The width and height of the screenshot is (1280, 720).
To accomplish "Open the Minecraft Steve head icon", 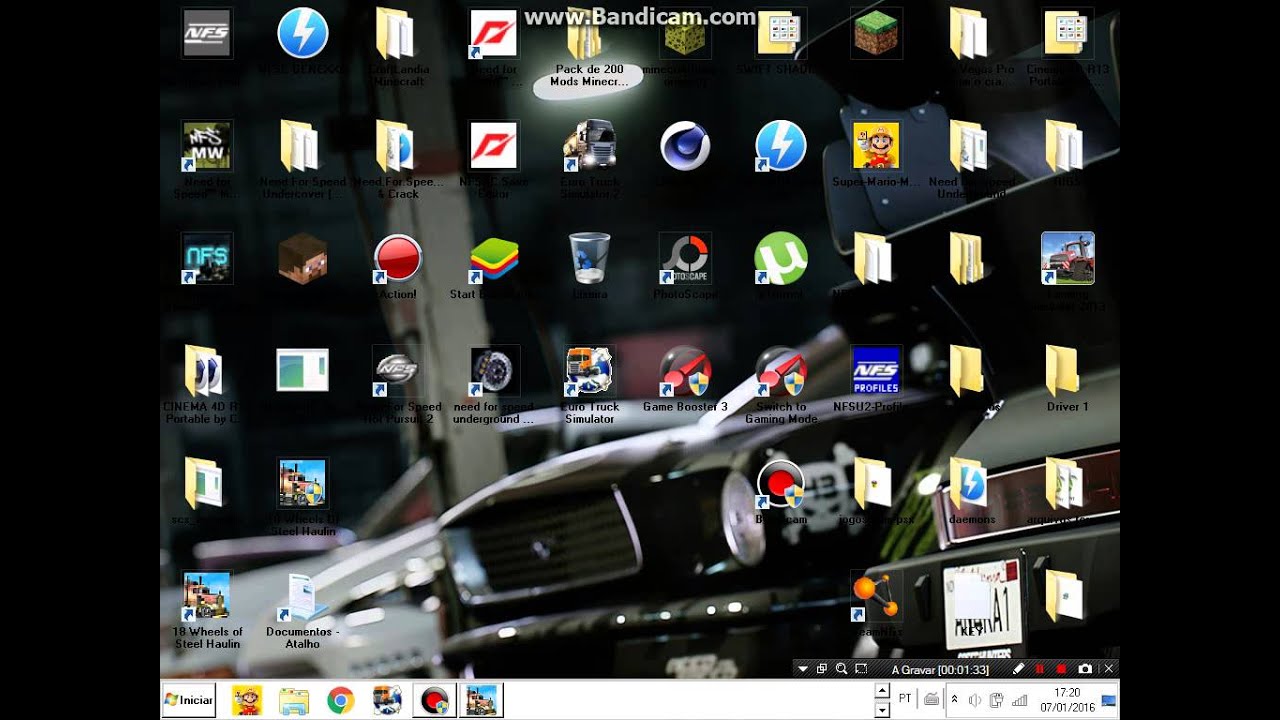I will click(x=302, y=258).
